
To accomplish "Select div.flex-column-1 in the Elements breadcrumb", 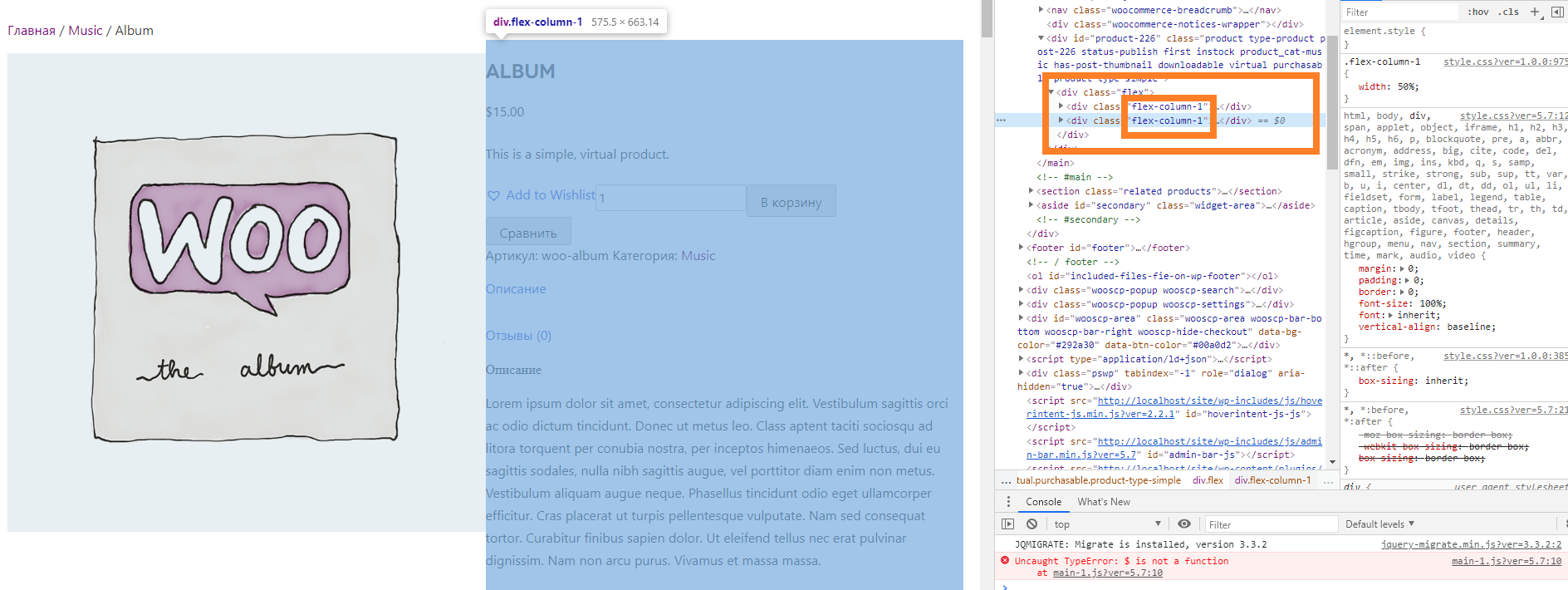I will click(x=1272, y=480).
